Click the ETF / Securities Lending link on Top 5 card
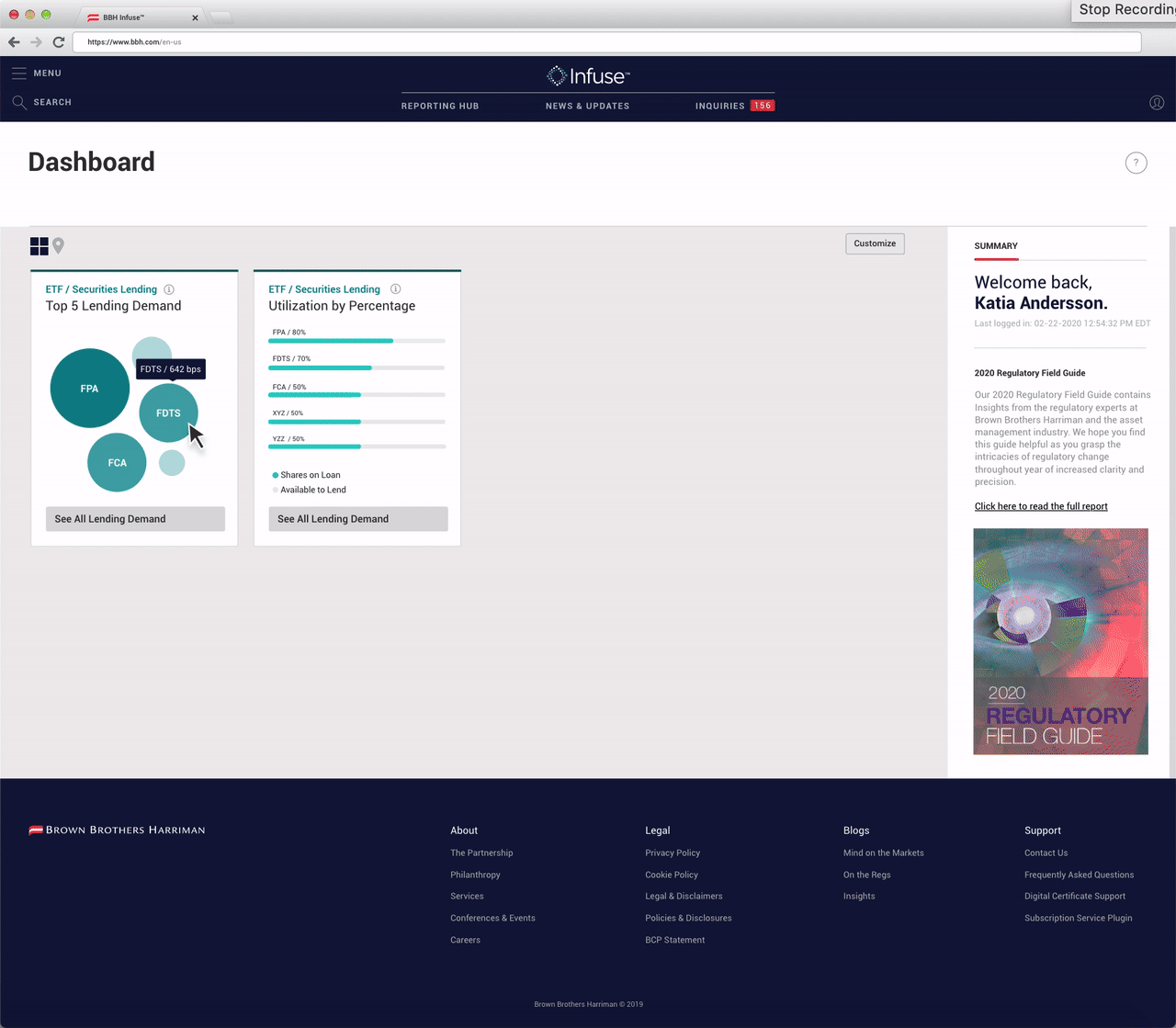Image resolution: width=1176 pixels, height=1028 pixels. tap(101, 289)
